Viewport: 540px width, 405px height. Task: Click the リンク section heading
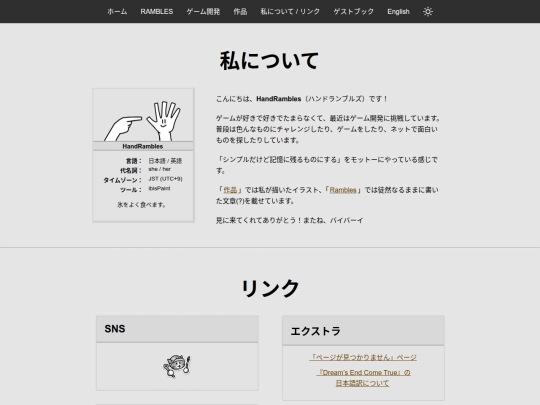click(270, 288)
